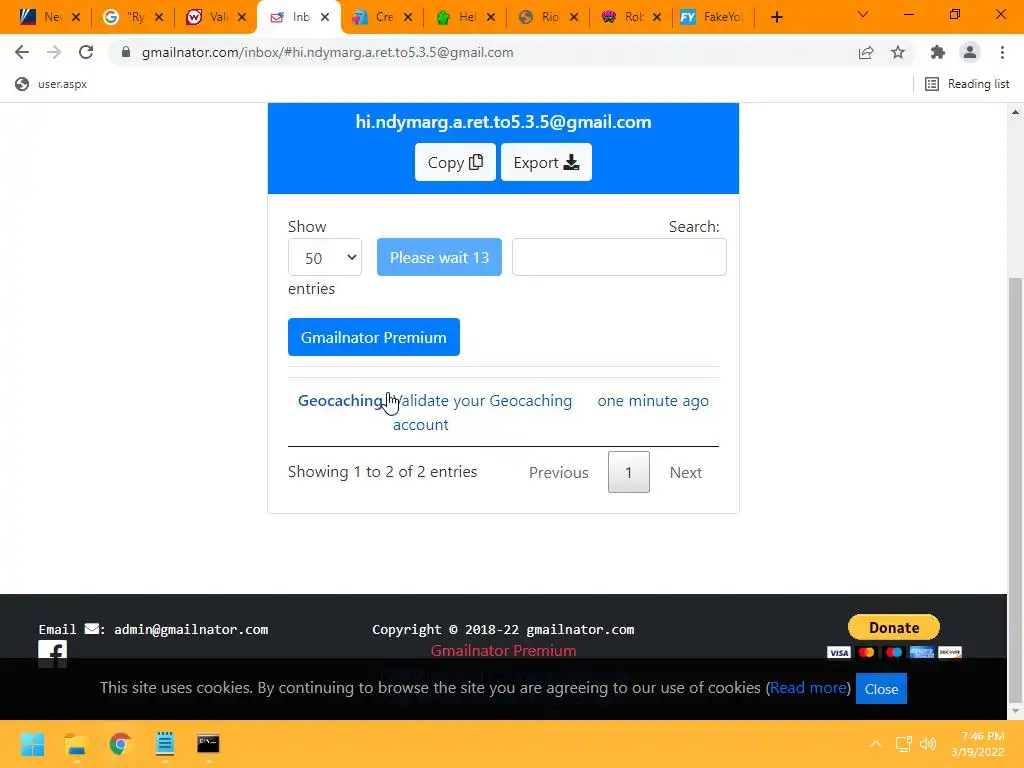
Task: Open the extensions puzzle icon
Action: click(938, 52)
